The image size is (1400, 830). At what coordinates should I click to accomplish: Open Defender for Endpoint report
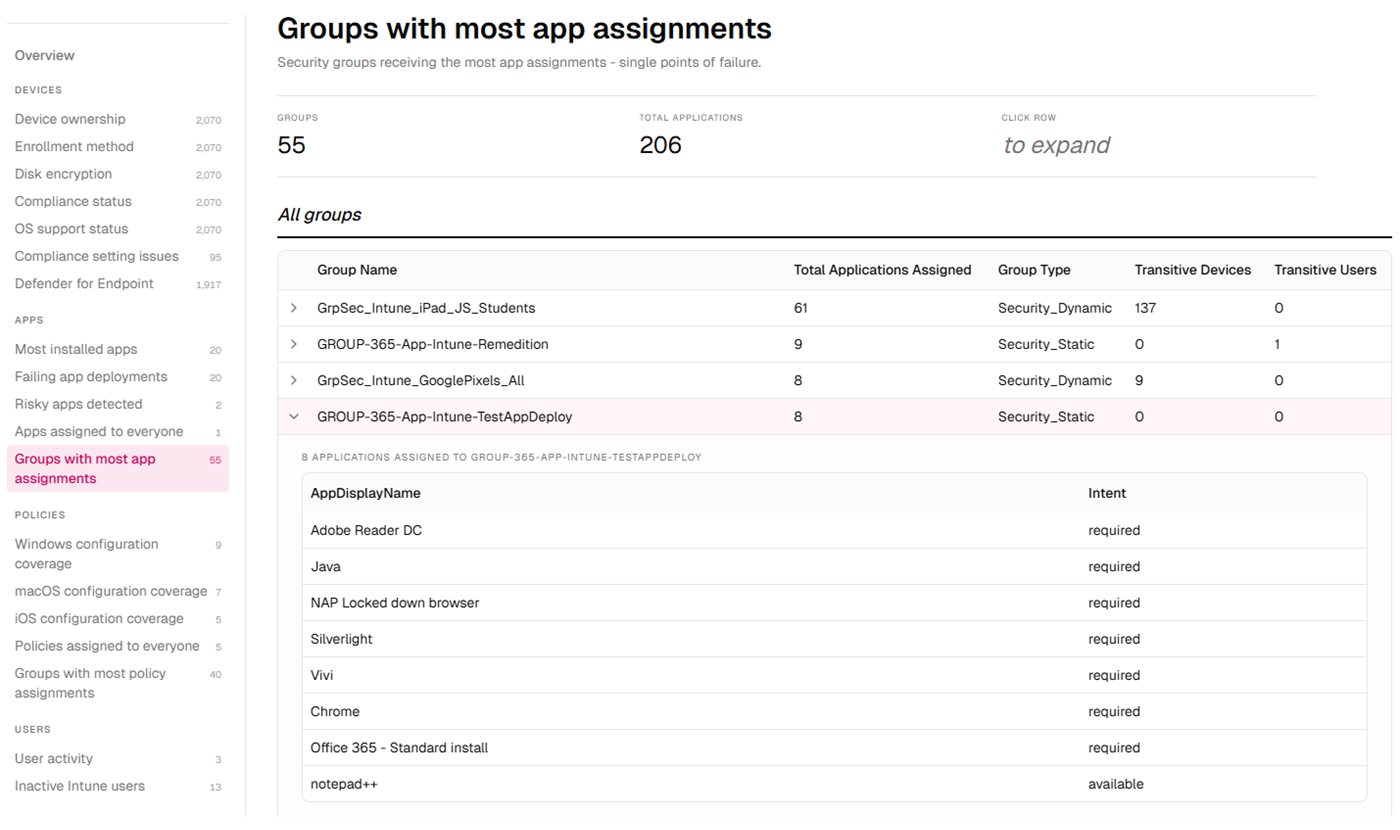point(118,284)
